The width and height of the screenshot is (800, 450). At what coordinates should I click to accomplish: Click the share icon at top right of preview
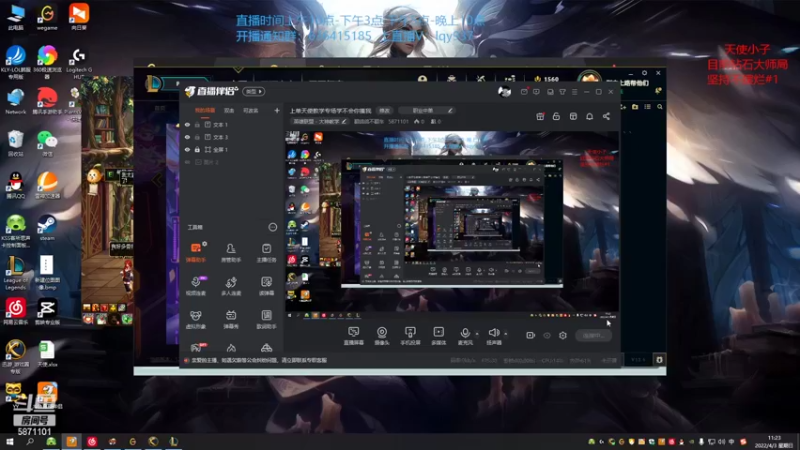[606, 116]
